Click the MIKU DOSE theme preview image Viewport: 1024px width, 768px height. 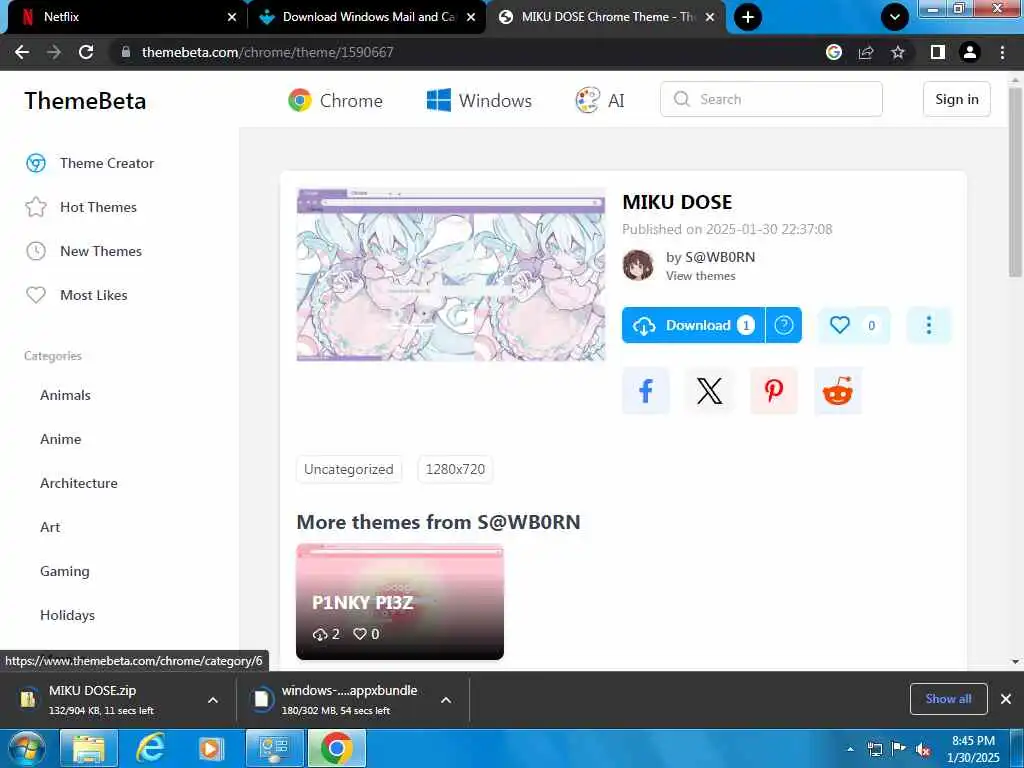click(451, 274)
